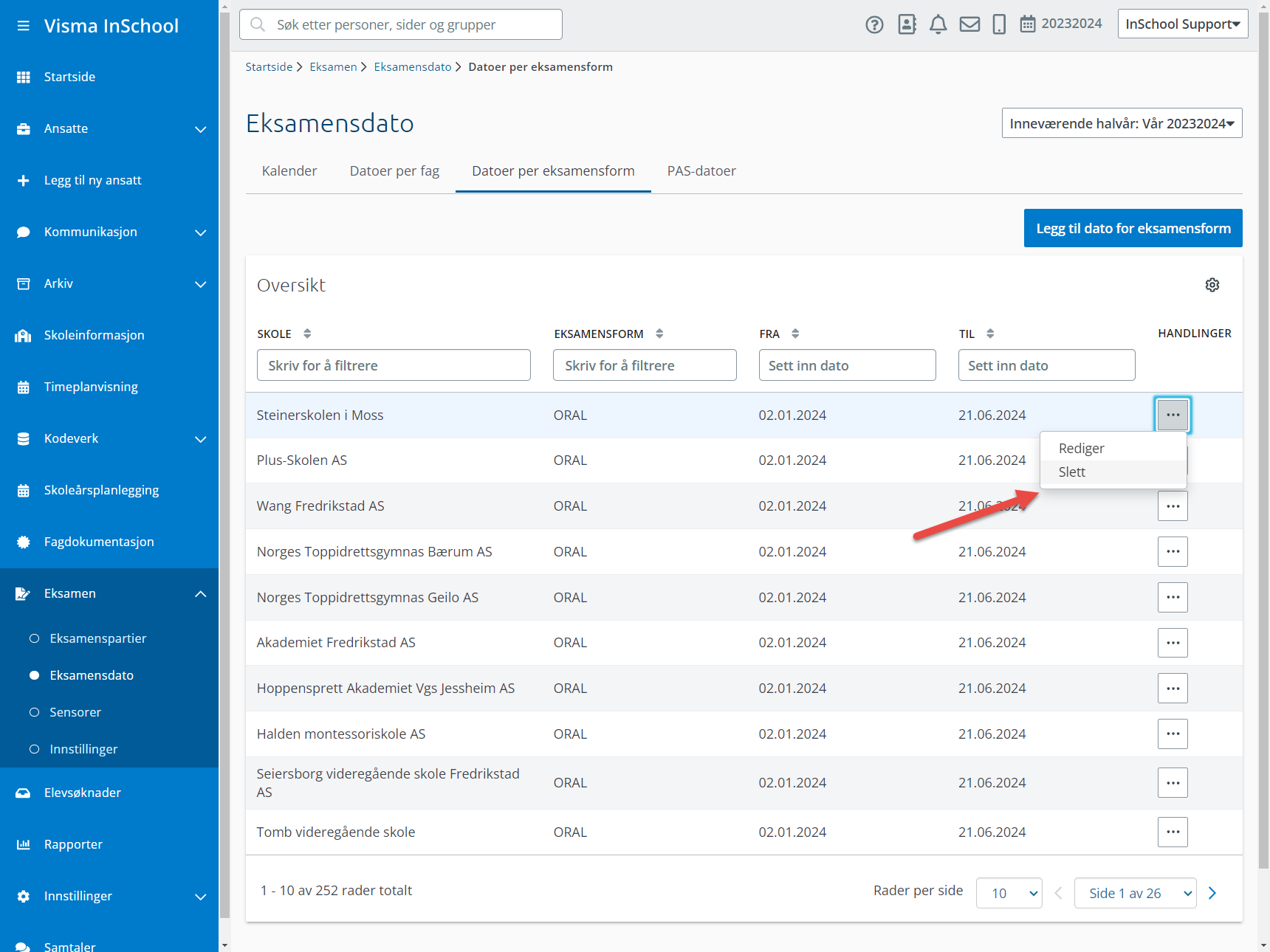Change the rows per page dropdown
1270x952 pixels.
tap(1009, 893)
